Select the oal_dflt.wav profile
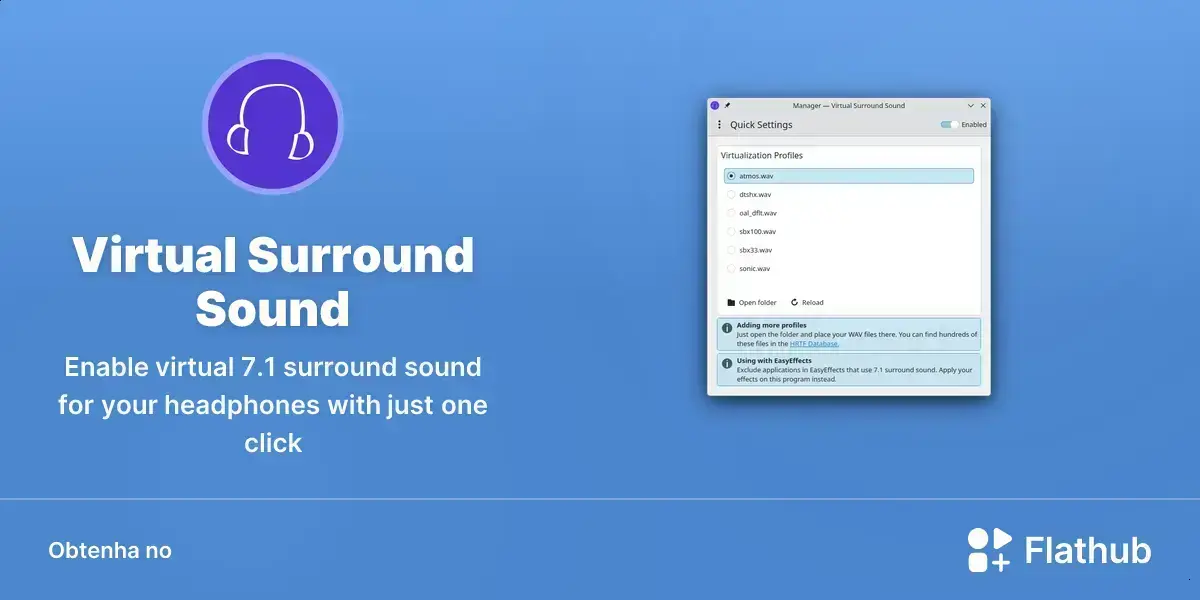This screenshot has width=1200, height=600. click(849, 213)
